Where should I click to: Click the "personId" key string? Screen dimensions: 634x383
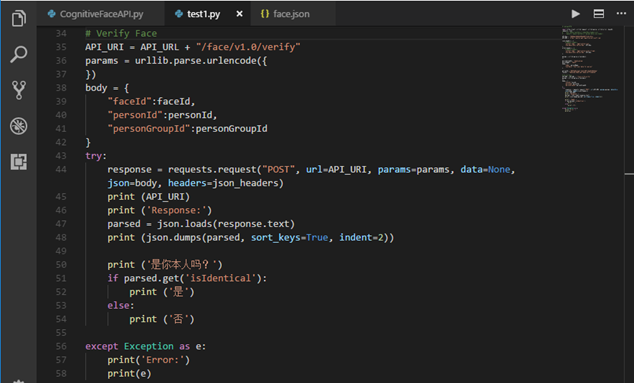pyautogui.click(x=135, y=115)
